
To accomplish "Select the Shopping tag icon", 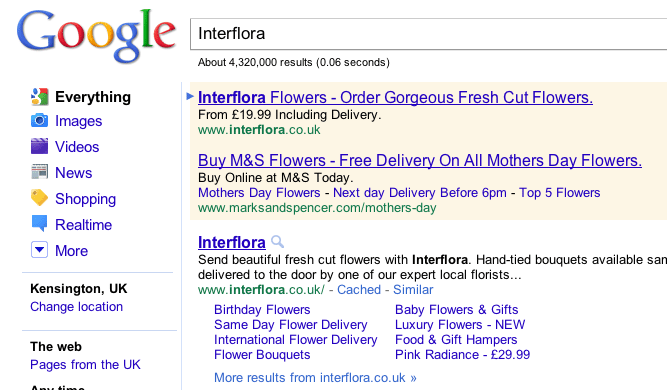I will click(40, 198).
